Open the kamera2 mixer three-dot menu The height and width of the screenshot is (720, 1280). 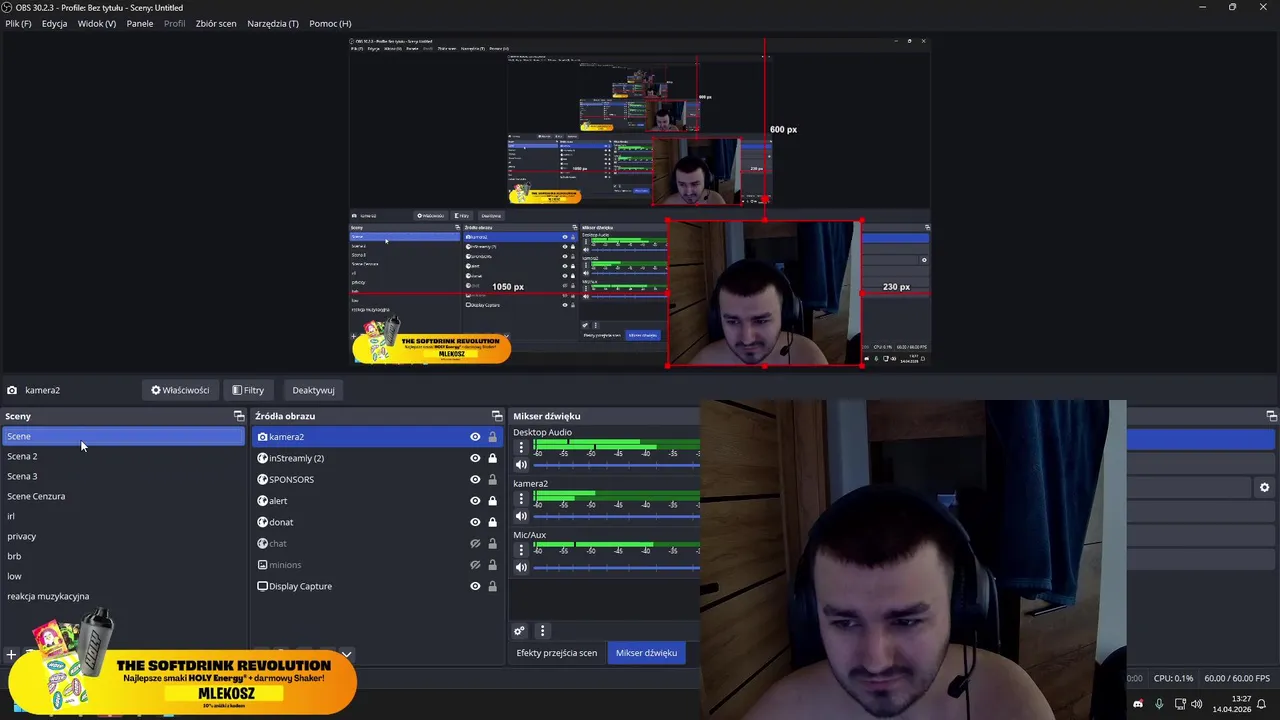521,498
